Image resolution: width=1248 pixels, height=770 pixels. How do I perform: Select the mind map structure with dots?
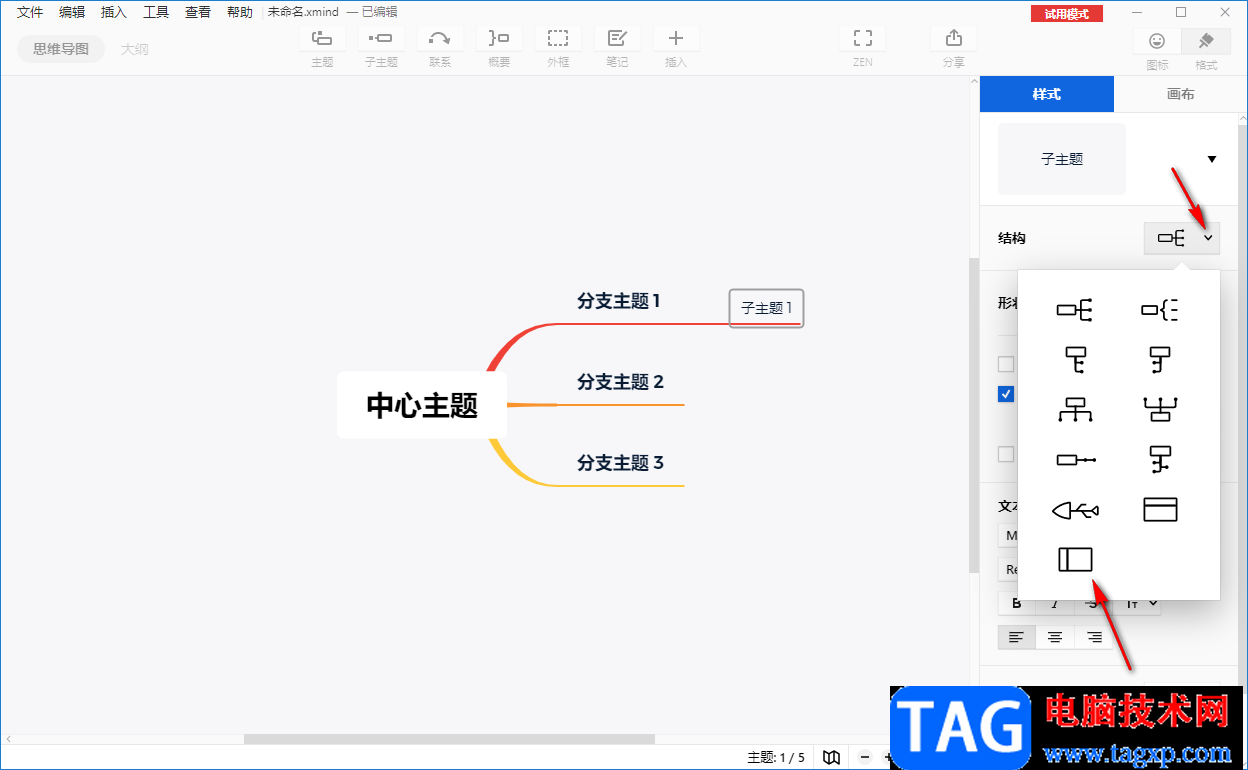[1075, 310]
